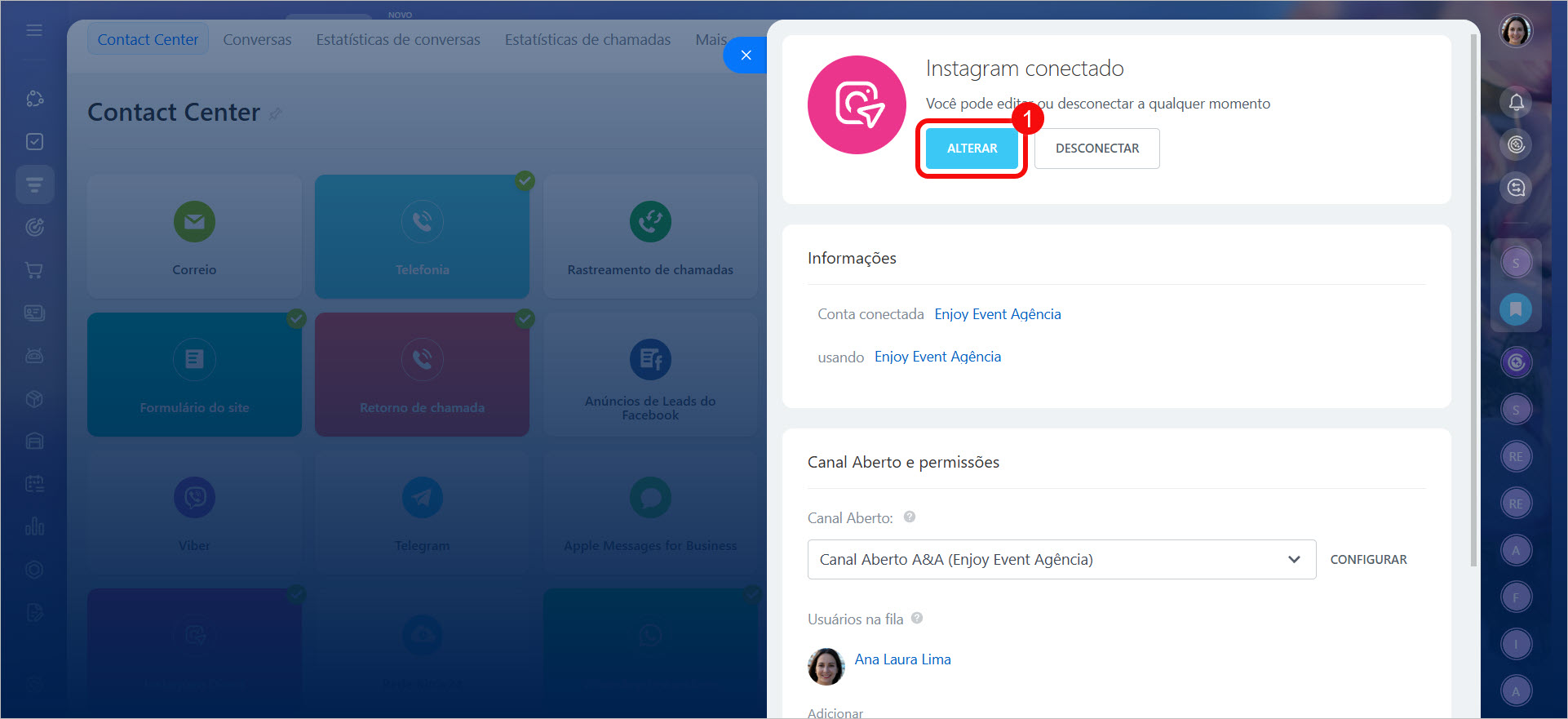Open the Retorno de chamada tile

click(422, 375)
